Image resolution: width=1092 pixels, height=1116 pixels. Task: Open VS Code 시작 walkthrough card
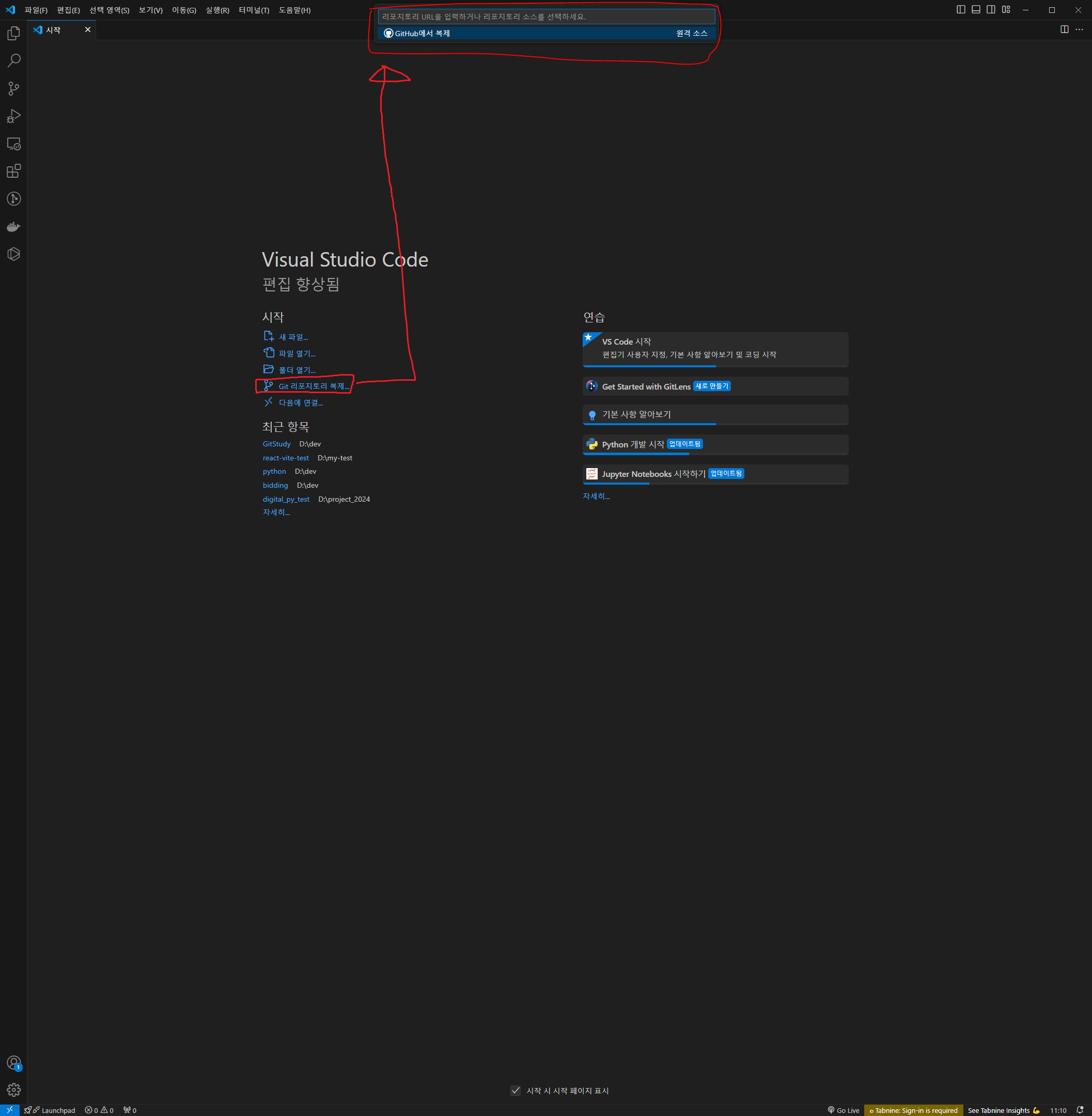point(715,349)
